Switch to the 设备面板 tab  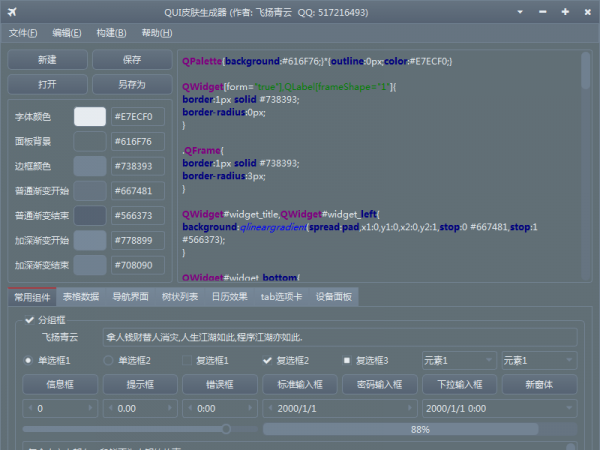(x=333, y=297)
